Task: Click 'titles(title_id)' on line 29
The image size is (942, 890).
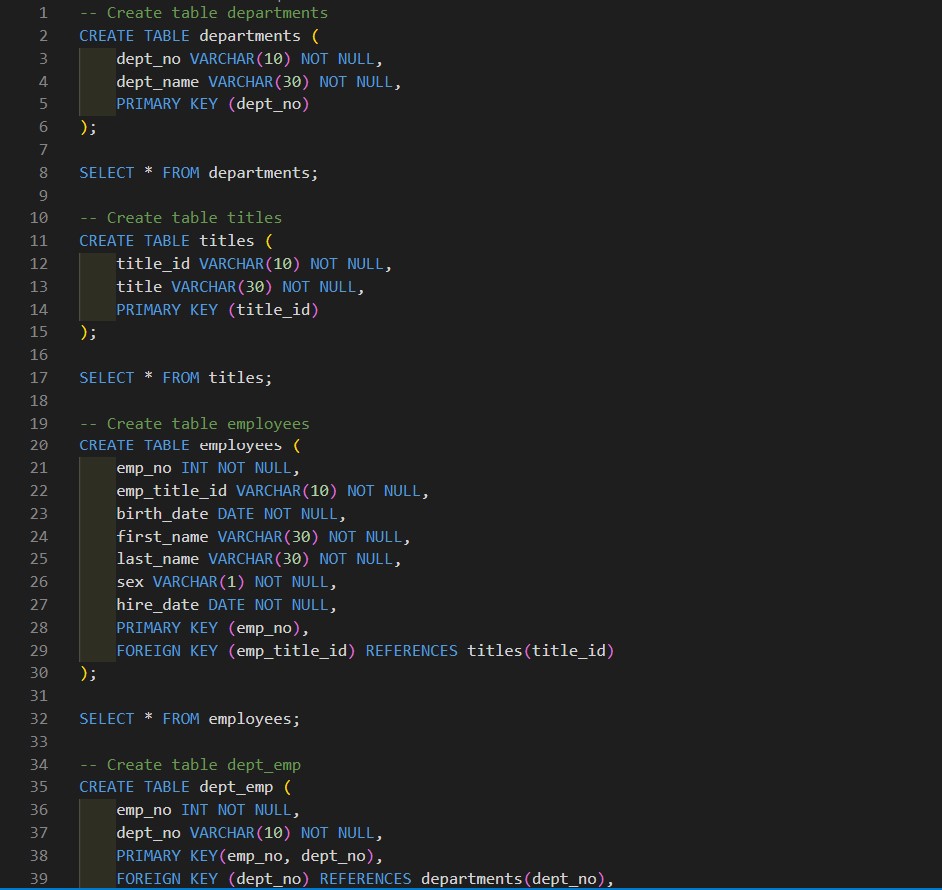Action: pyautogui.click(x=541, y=651)
